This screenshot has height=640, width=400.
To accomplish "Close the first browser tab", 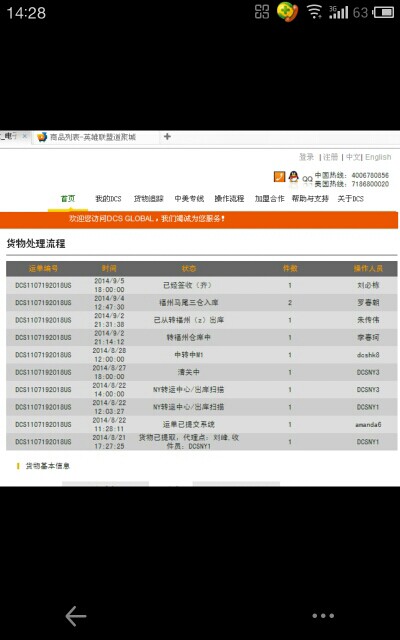I will [24, 137].
